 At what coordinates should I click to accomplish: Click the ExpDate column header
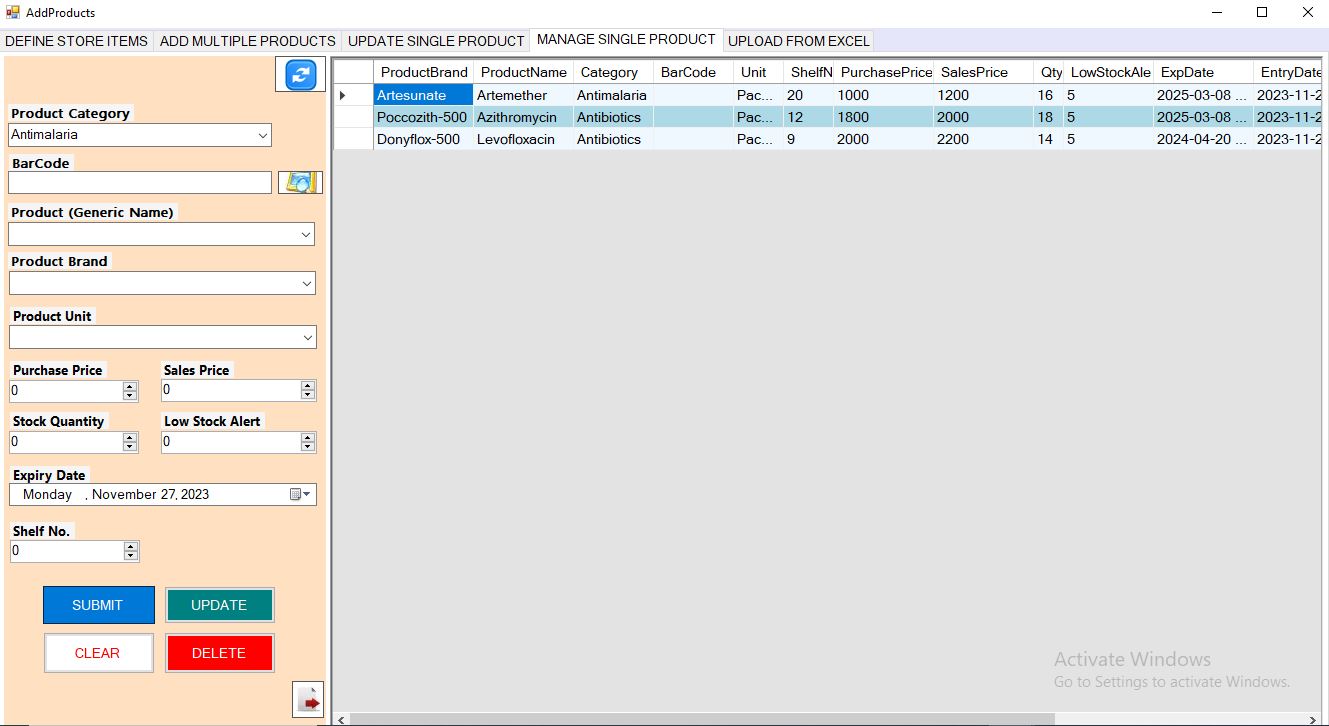(x=1203, y=72)
